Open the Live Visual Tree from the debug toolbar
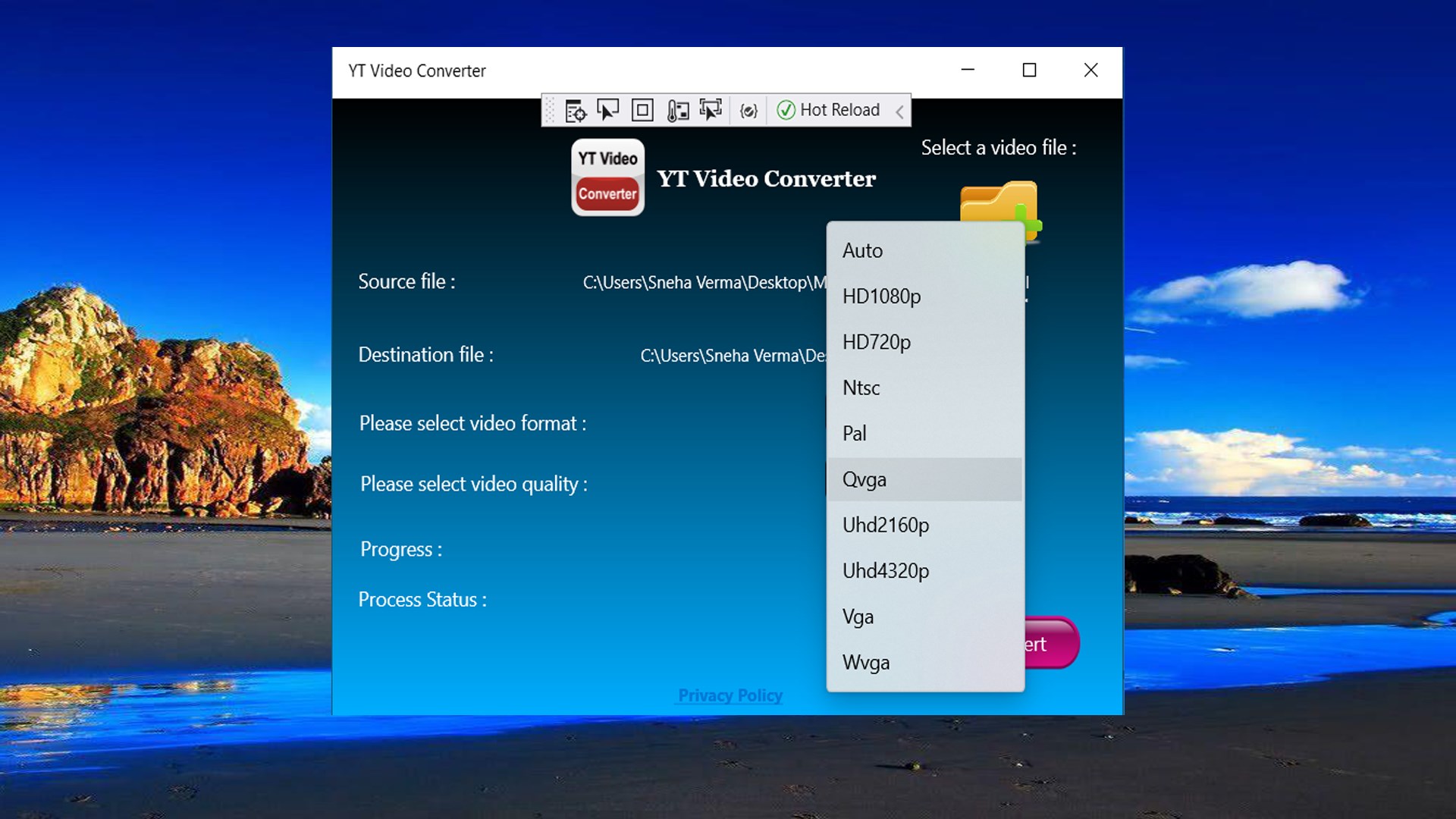 point(576,110)
